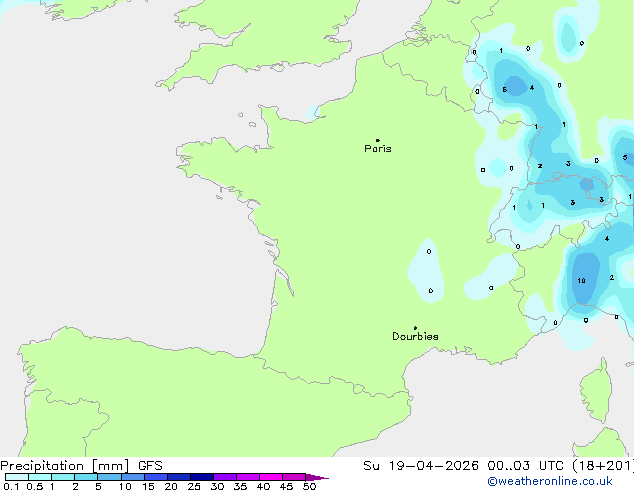
Task: Click the '50' legend scale label
Action: click(x=309, y=486)
